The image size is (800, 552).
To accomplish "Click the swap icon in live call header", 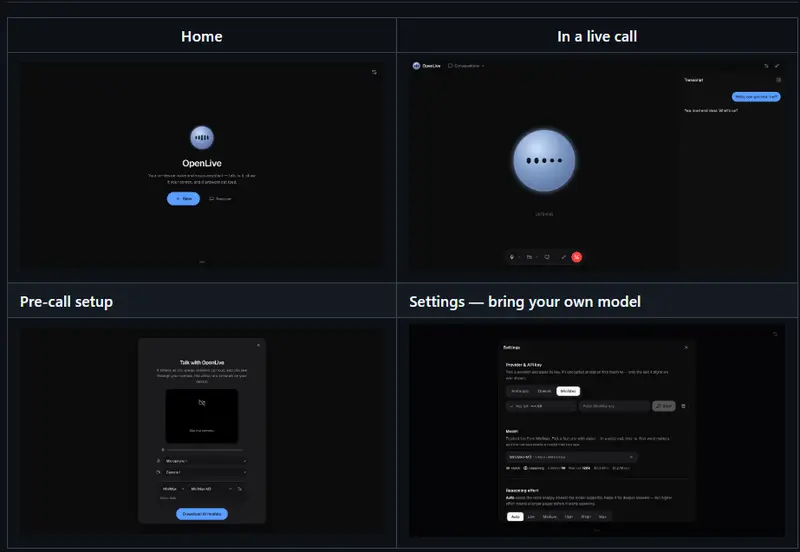I will coord(766,65).
